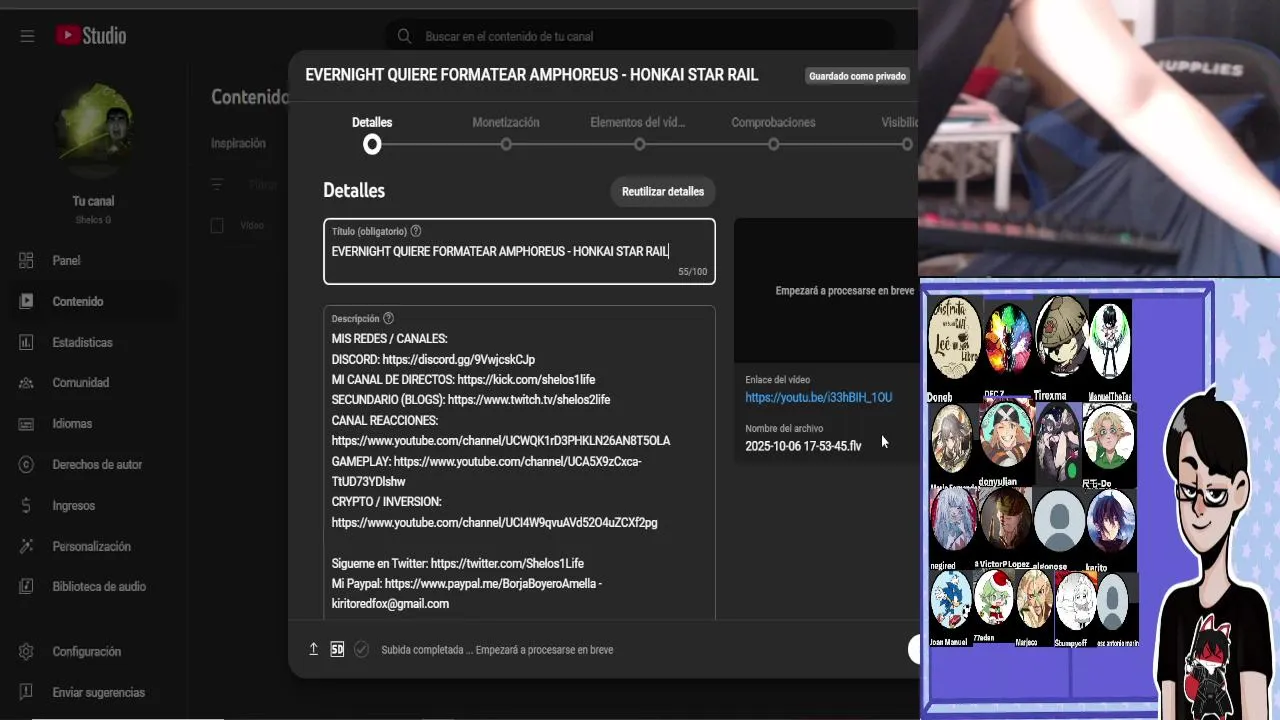Switch to the Inspiración tab
Screen dimensions: 1280x720
[238, 143]
